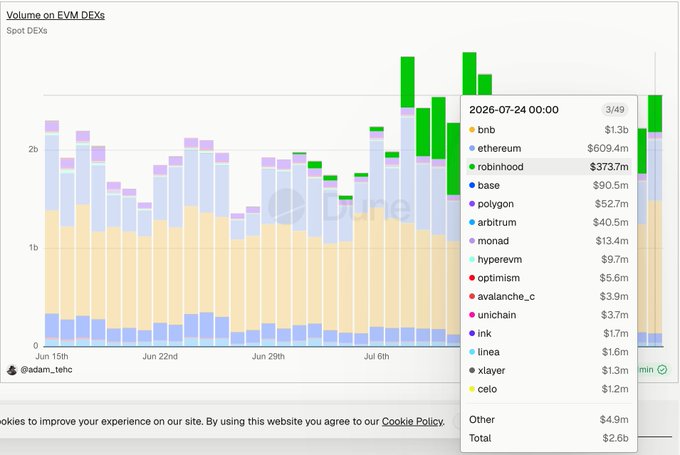Select the bnb row in the tooltip

[549, 130]
